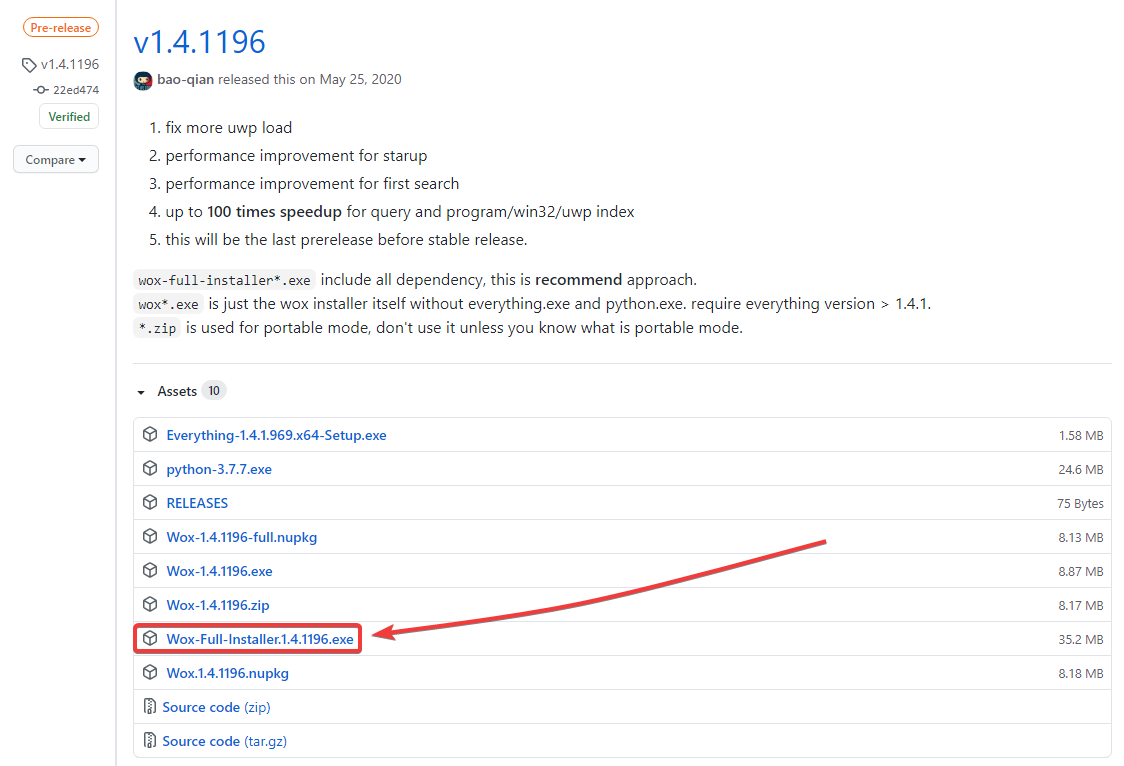
Task: Download Wox-Full-Installer.1.4.1196.exe
Action: tap(259, 639)
